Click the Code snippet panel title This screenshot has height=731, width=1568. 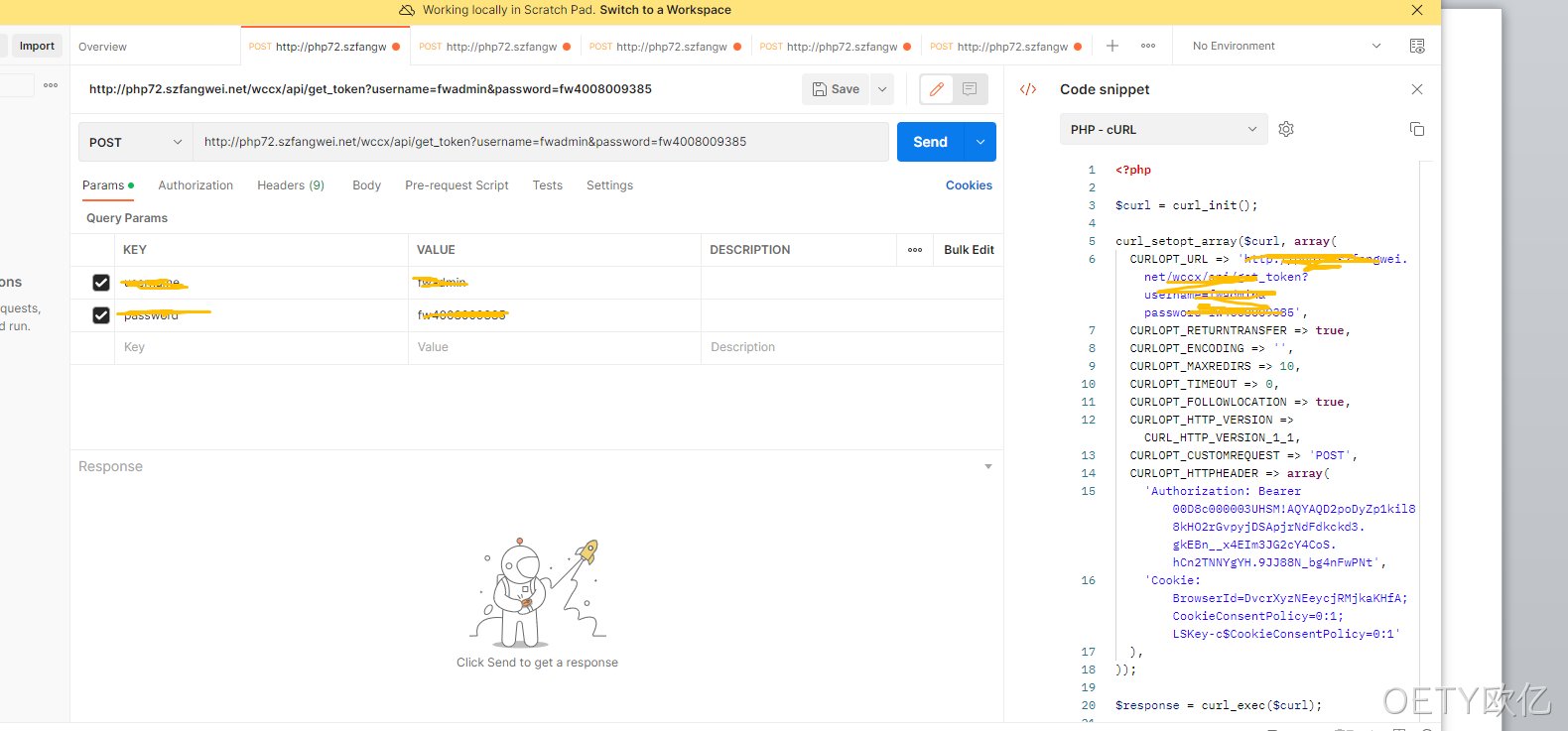pos(1105,89)
